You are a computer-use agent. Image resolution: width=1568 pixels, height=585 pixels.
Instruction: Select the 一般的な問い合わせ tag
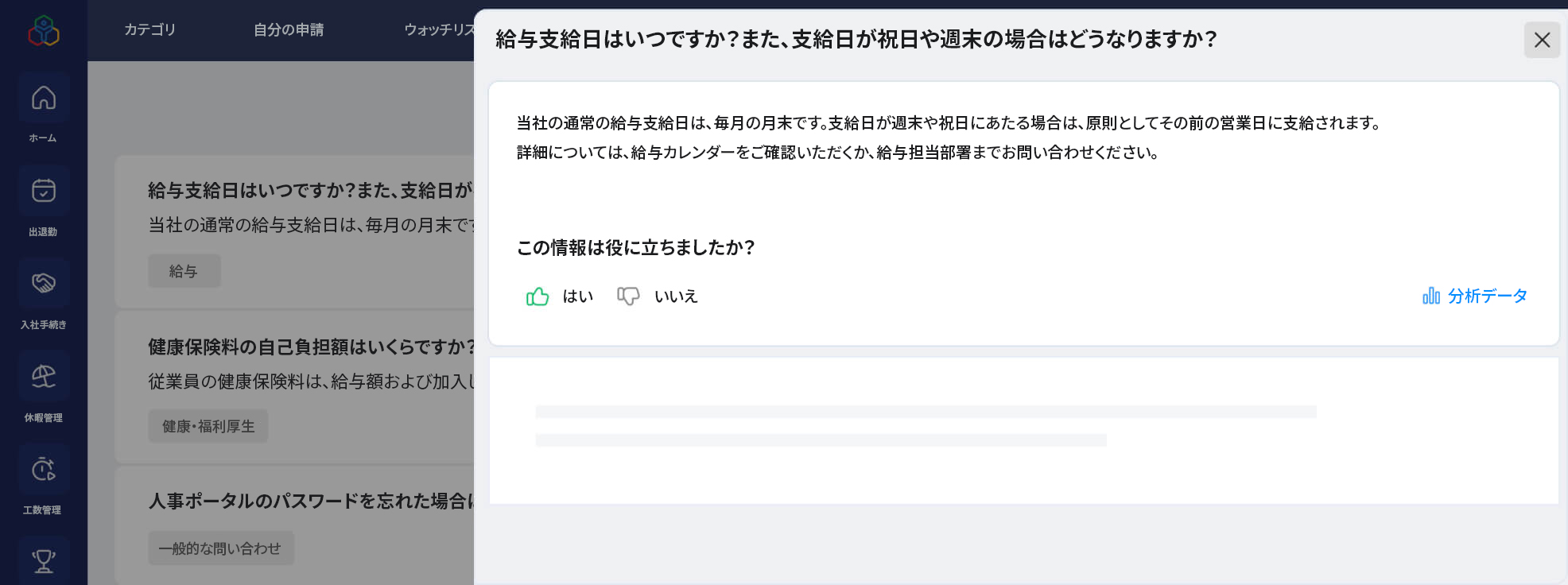coord(220,547)
